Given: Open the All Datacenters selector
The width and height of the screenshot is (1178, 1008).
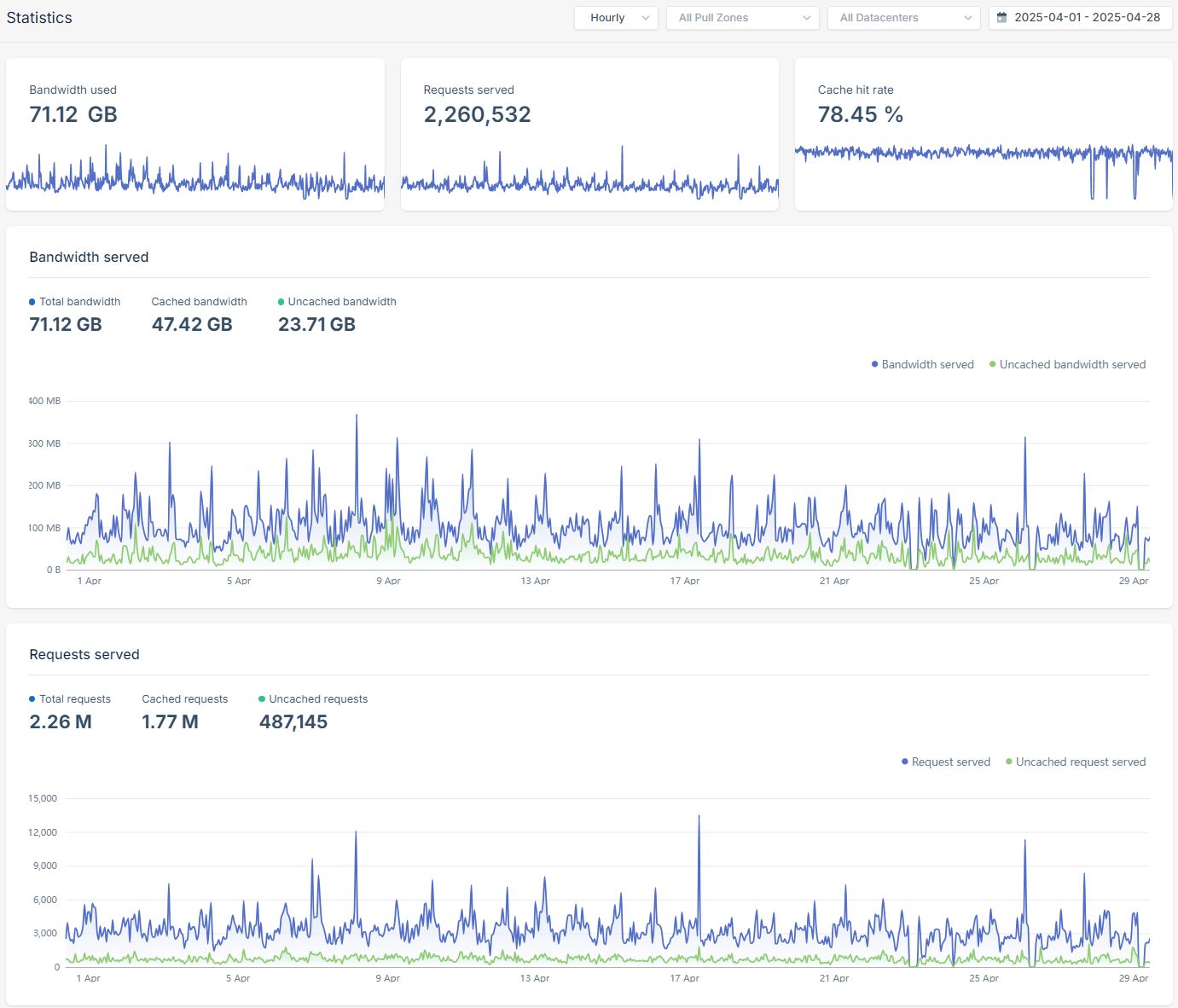Looking at the screenshot, I should (x=903, y=18).
